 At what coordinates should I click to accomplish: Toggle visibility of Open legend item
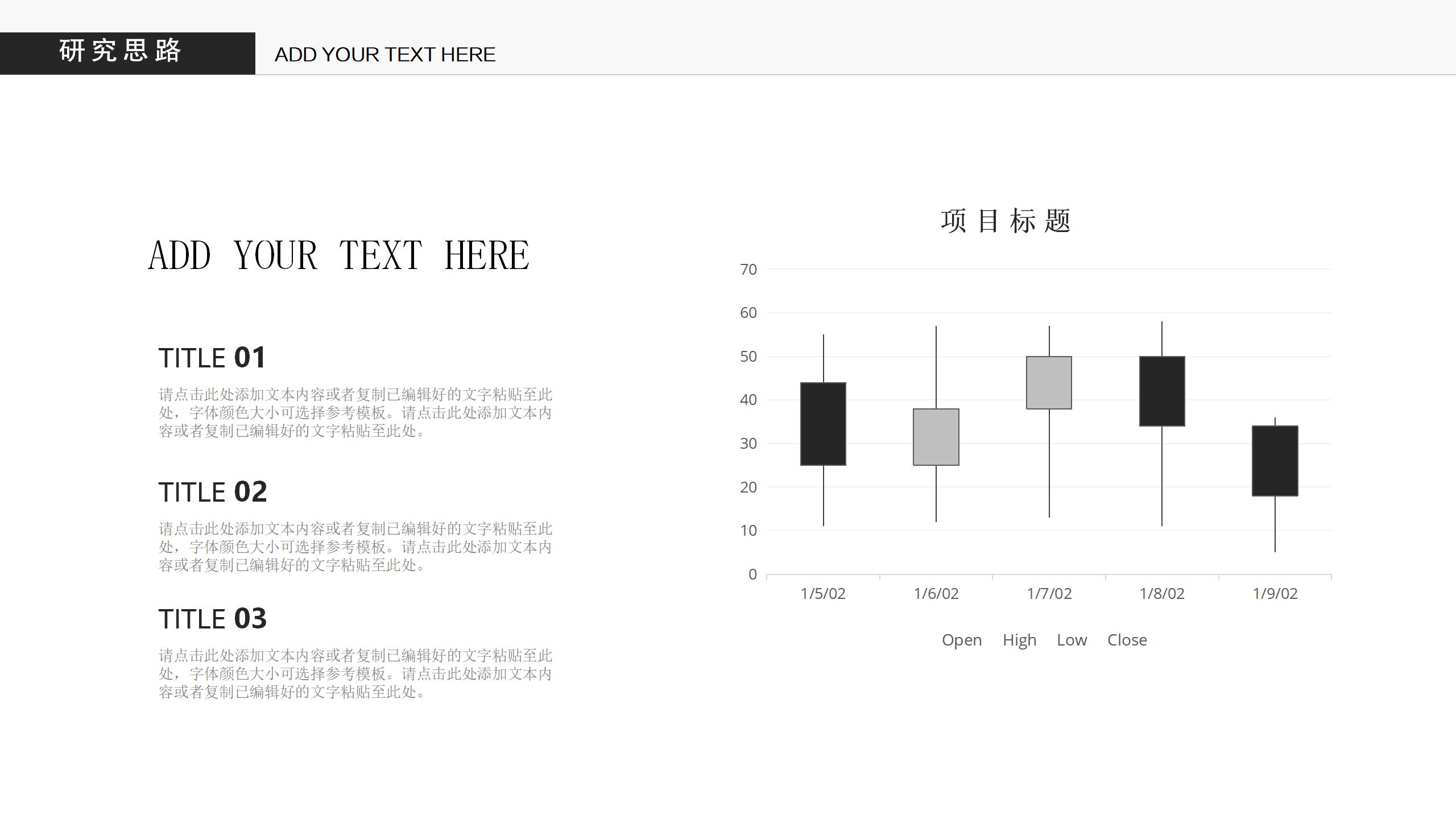point(961,639)
